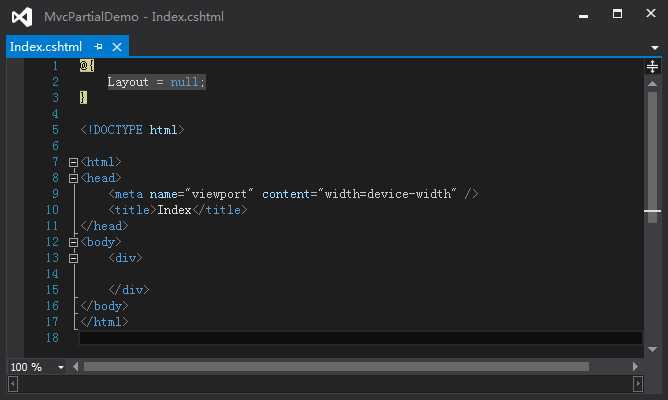The width and height of the screenshot is (668, 400).
Task: Click the editor horizontal scroll right arrow
Action: [x=637, y=367]
